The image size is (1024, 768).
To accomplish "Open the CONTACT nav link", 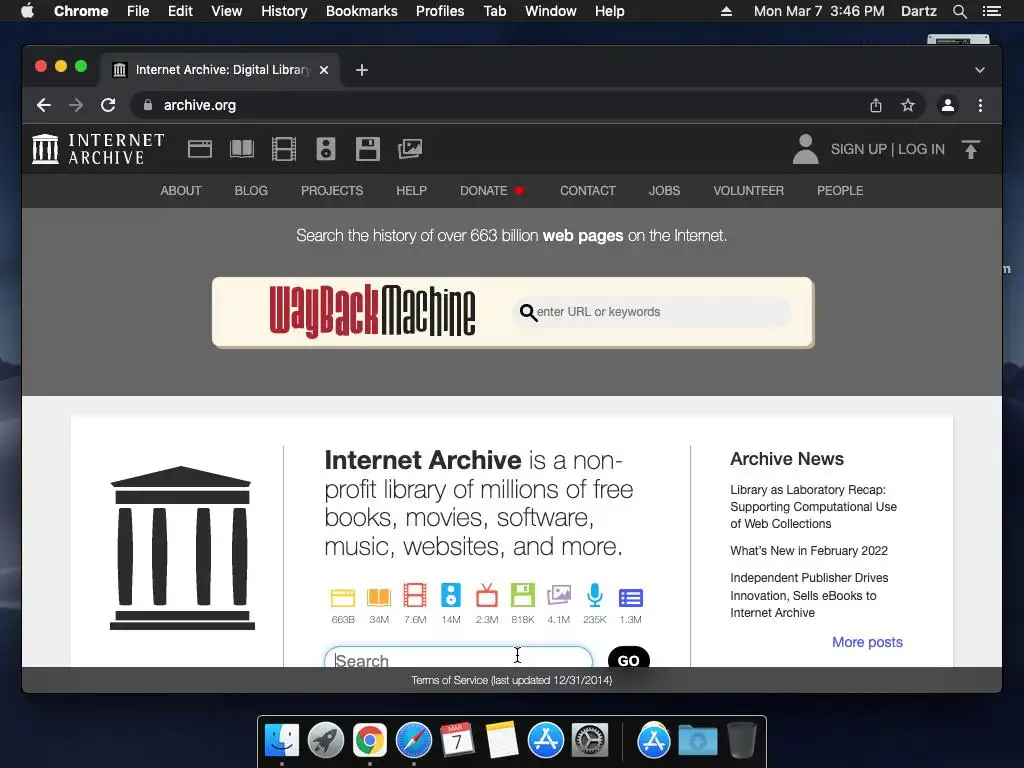I will pos(588,191).
